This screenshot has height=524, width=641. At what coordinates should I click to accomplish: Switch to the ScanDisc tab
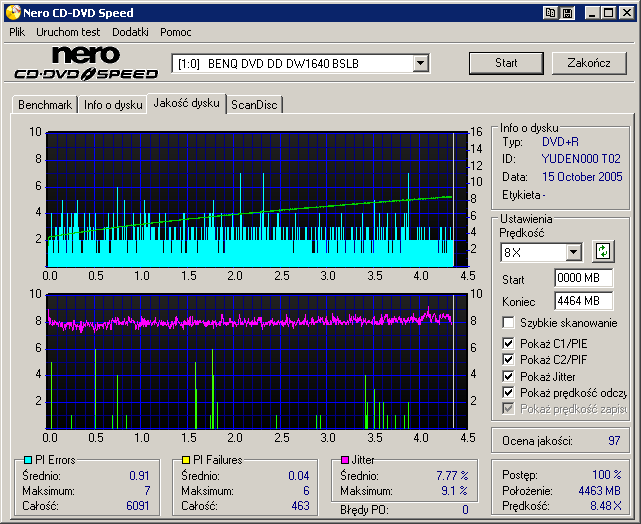[x=254, y=105]
